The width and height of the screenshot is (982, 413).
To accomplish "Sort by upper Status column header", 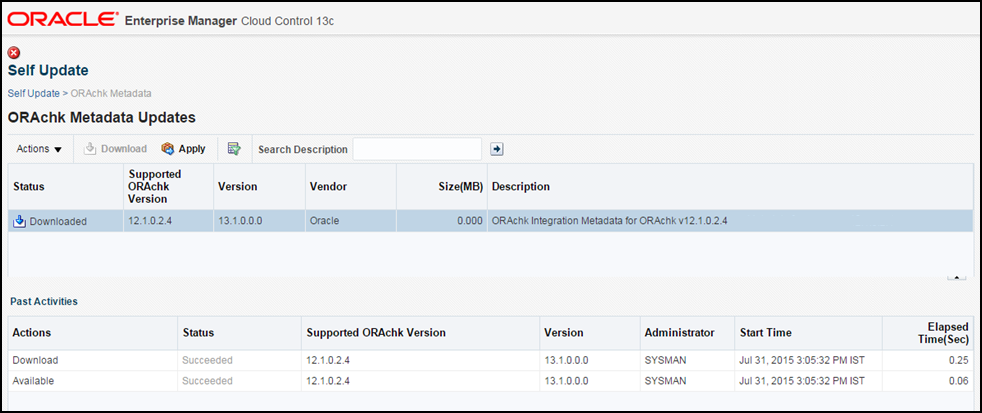I will 66,187.
